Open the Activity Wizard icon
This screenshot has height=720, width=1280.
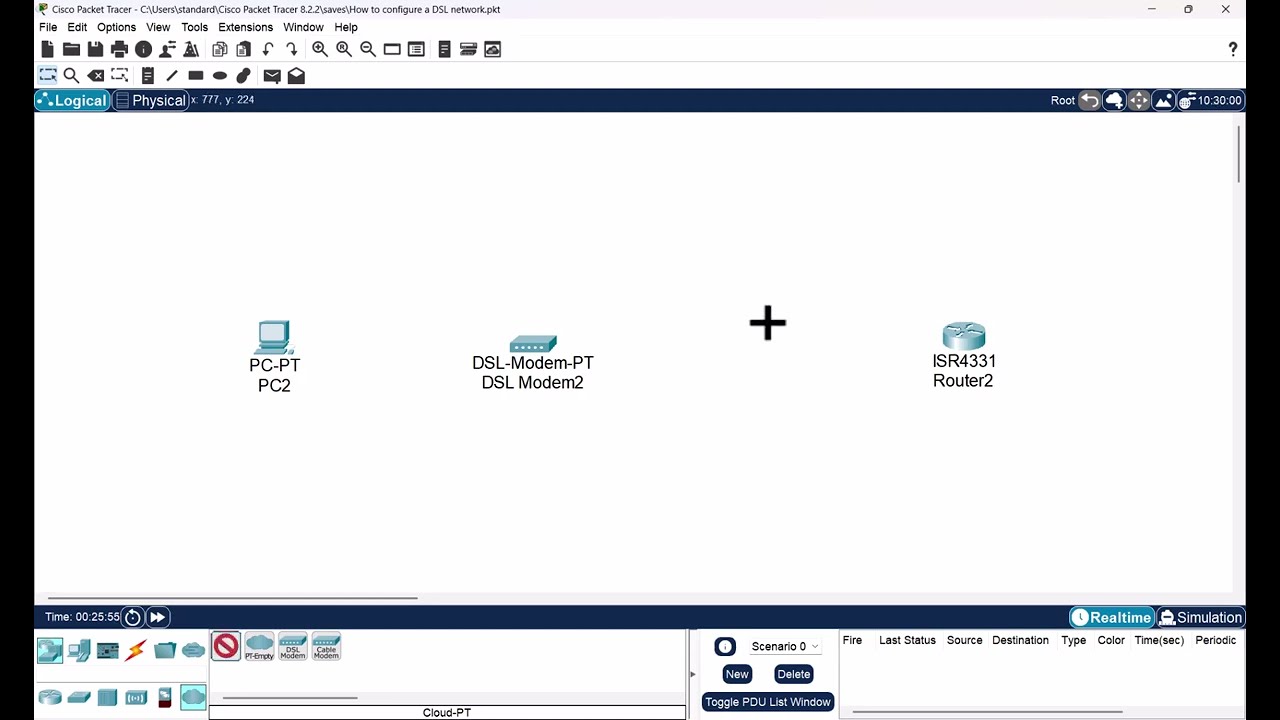pyautogui.click(x=191, y=49)
